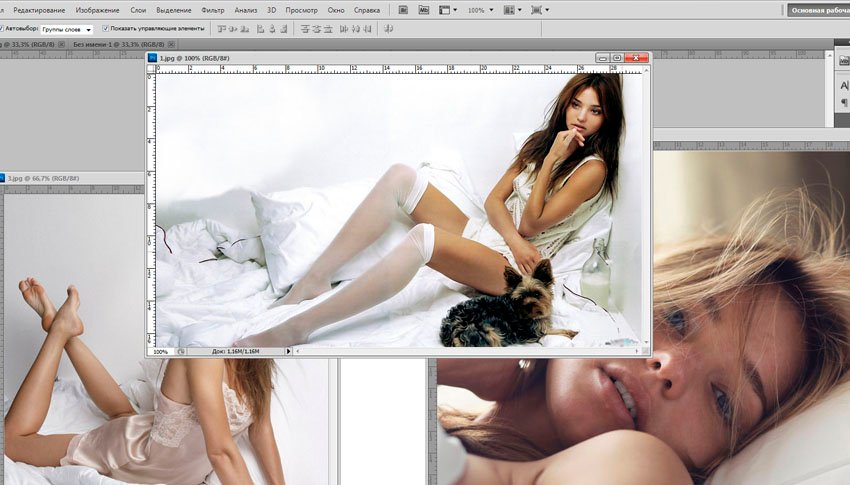This screenshot has width=850, height=485.
Task: Click the align right edges icon
Action: pyautogui.click(x=284, y=29)
